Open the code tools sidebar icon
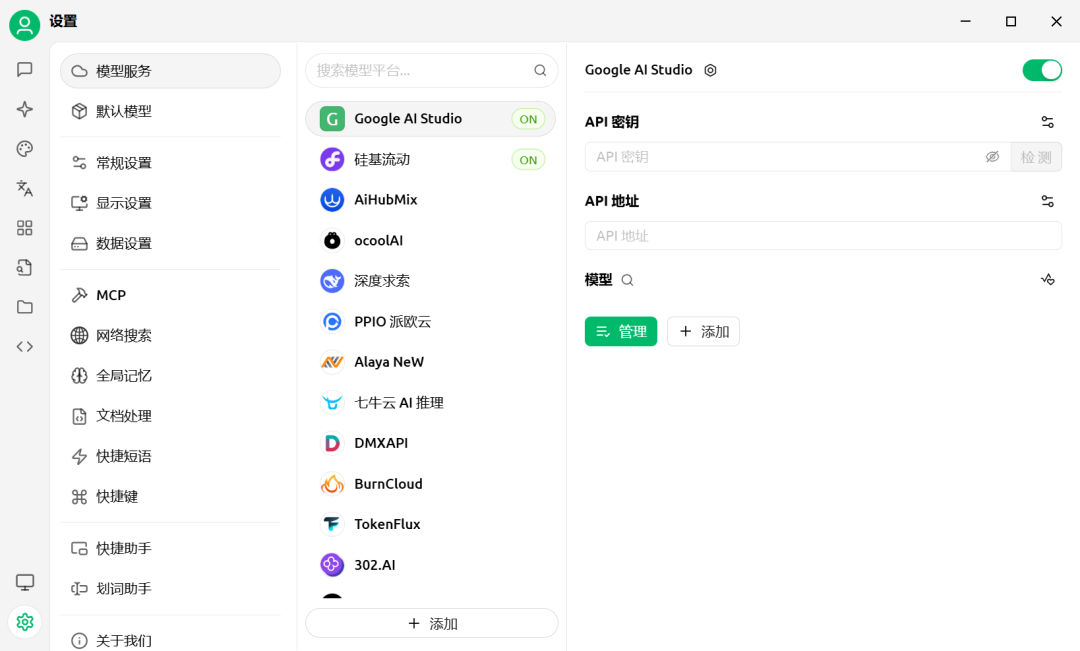1080x651 pixels. pyautogui.click(x=25, y=347)
